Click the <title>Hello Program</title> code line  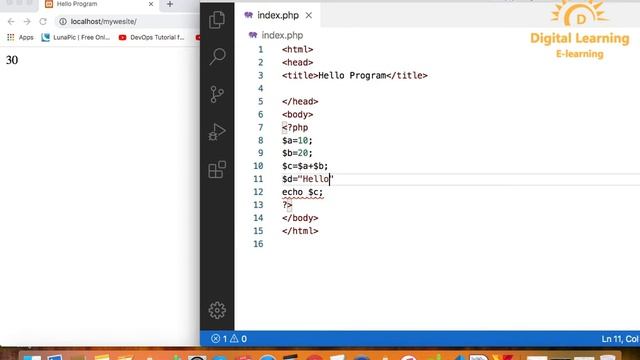(x=354, y=76)
